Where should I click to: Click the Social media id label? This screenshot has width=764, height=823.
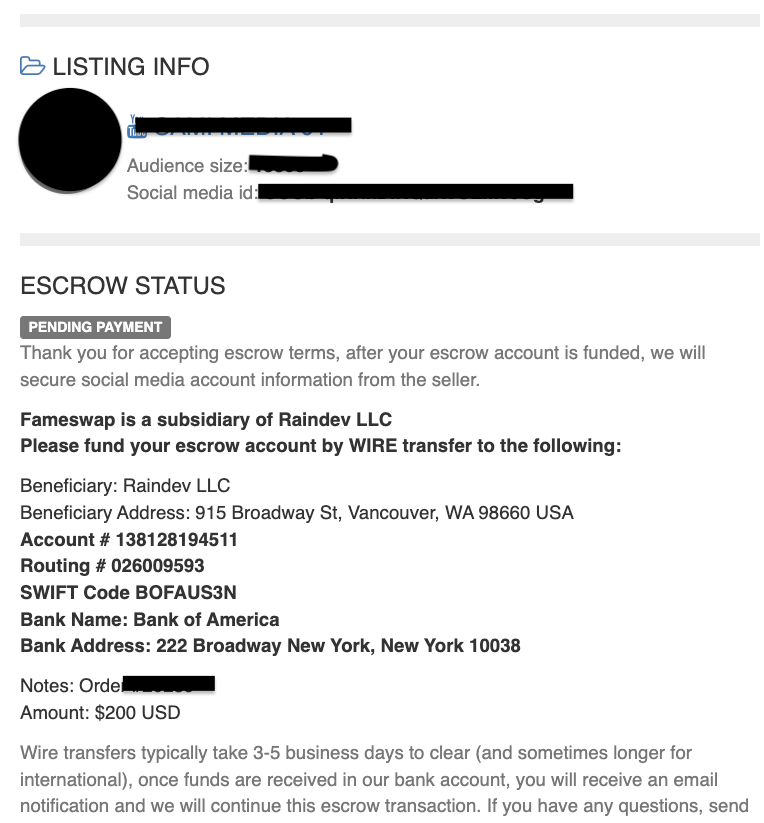tap(192, 193)
